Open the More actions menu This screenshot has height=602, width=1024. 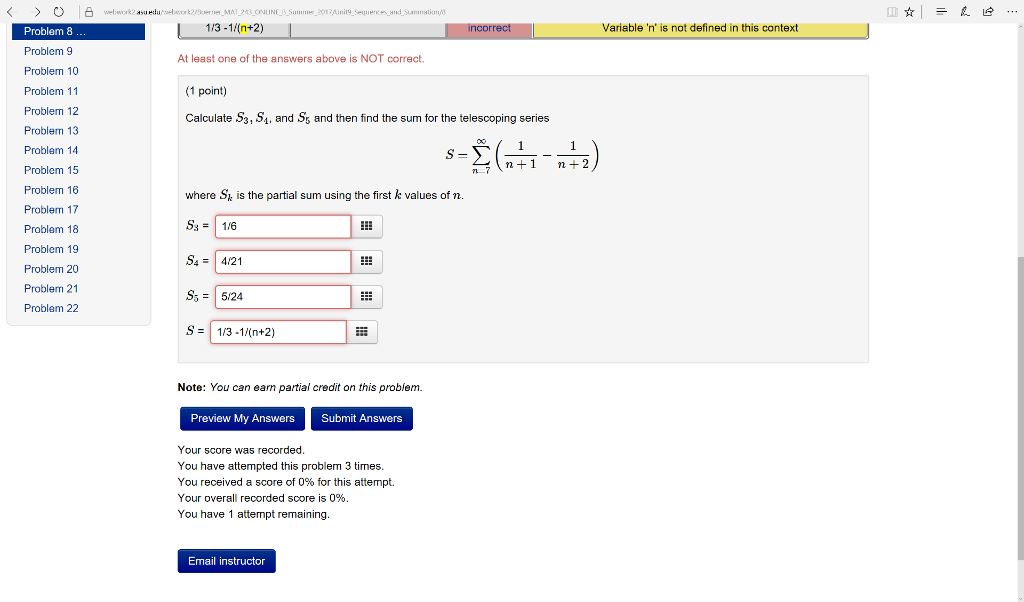pyautogui.click(x=1011, y=12)
